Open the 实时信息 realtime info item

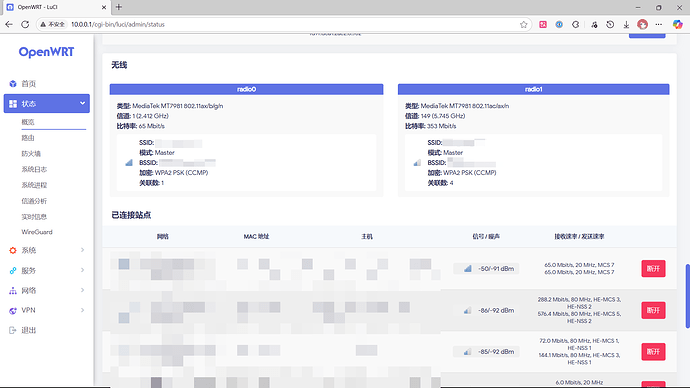34,216
